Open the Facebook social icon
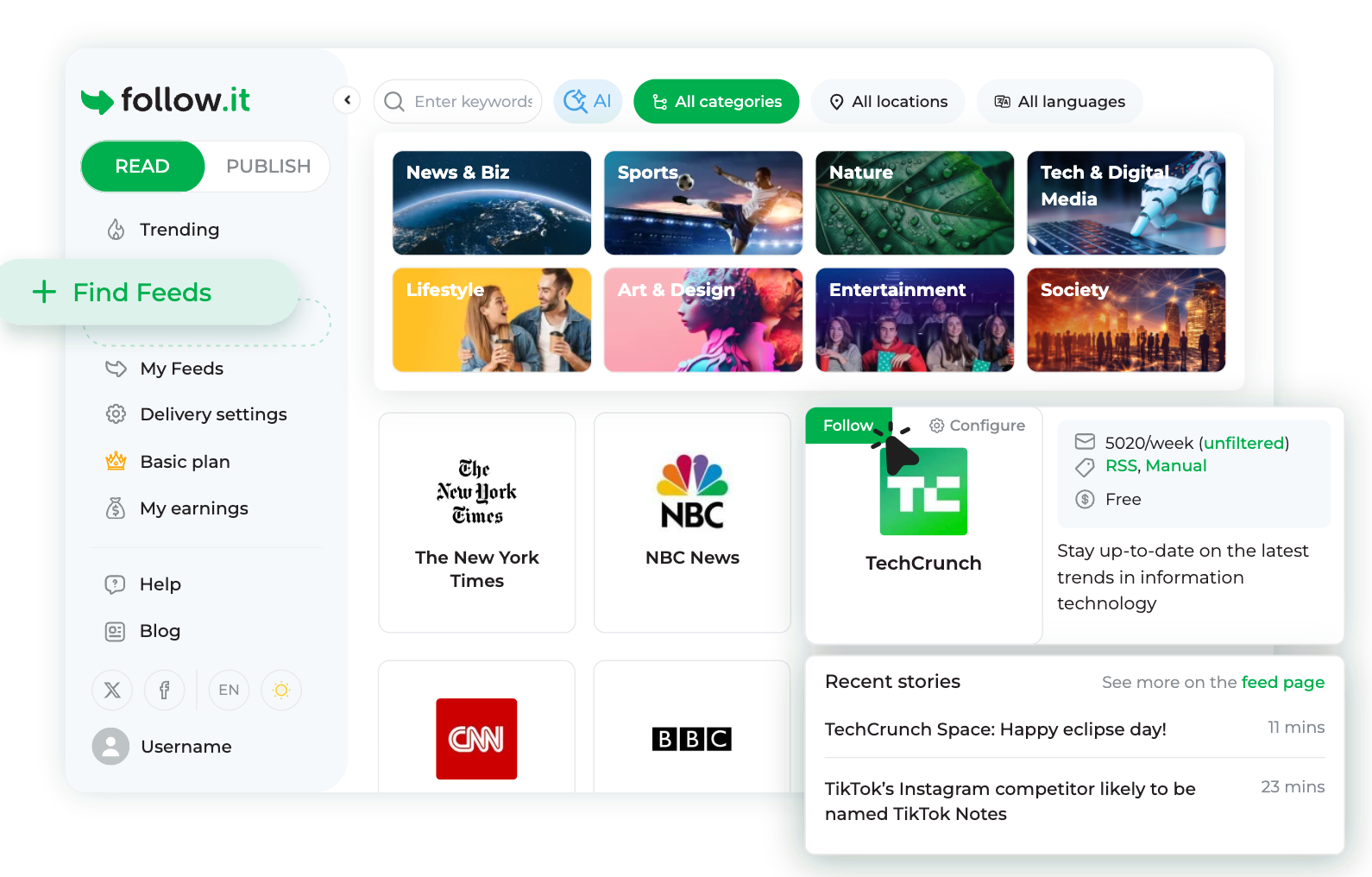The image size is (1372, 877). click(x=164, y=690)
